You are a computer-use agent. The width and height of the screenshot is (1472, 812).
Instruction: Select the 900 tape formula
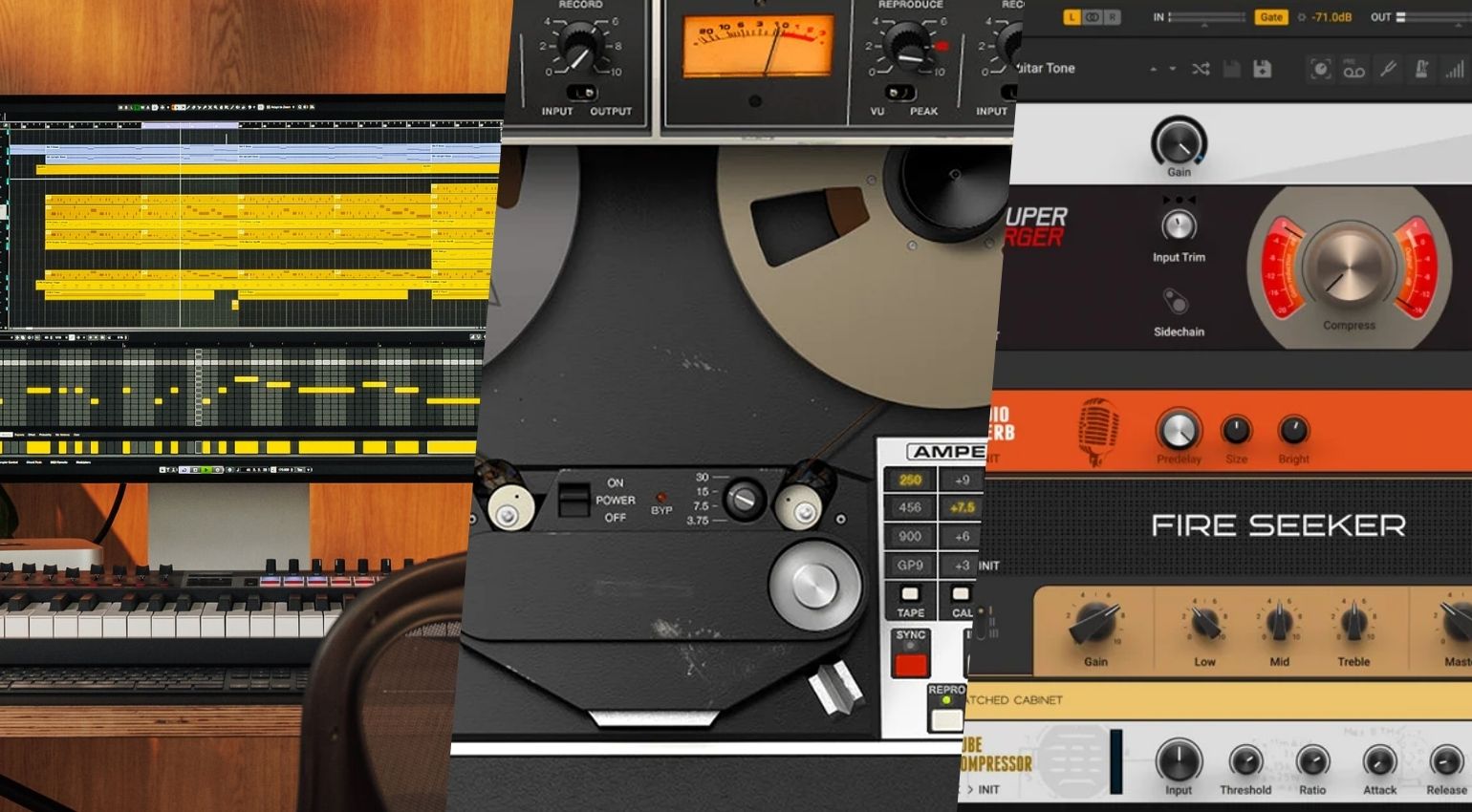pos(910,536)
